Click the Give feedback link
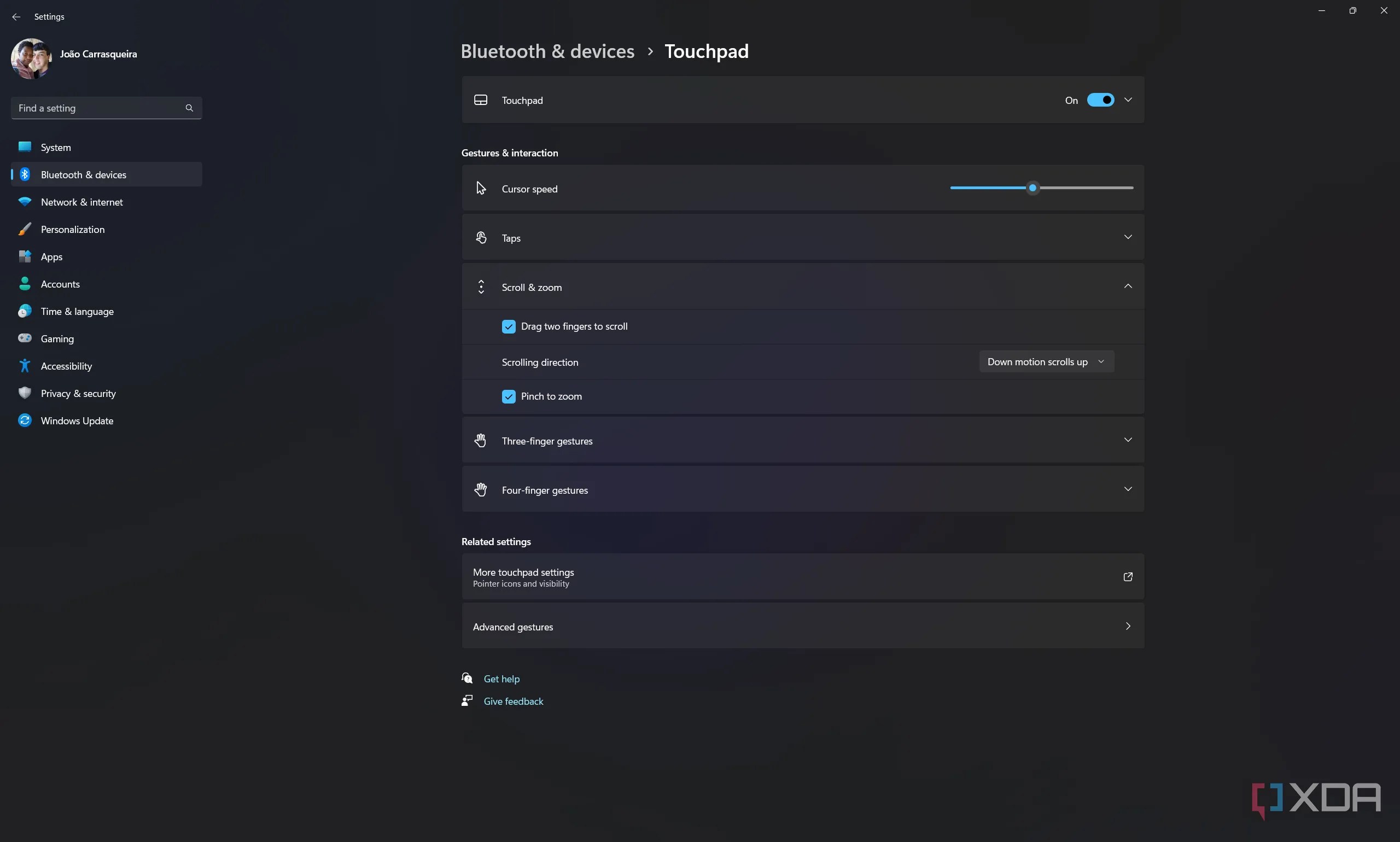This screenshot has height=842, width=1400. (x=512, y=701)
